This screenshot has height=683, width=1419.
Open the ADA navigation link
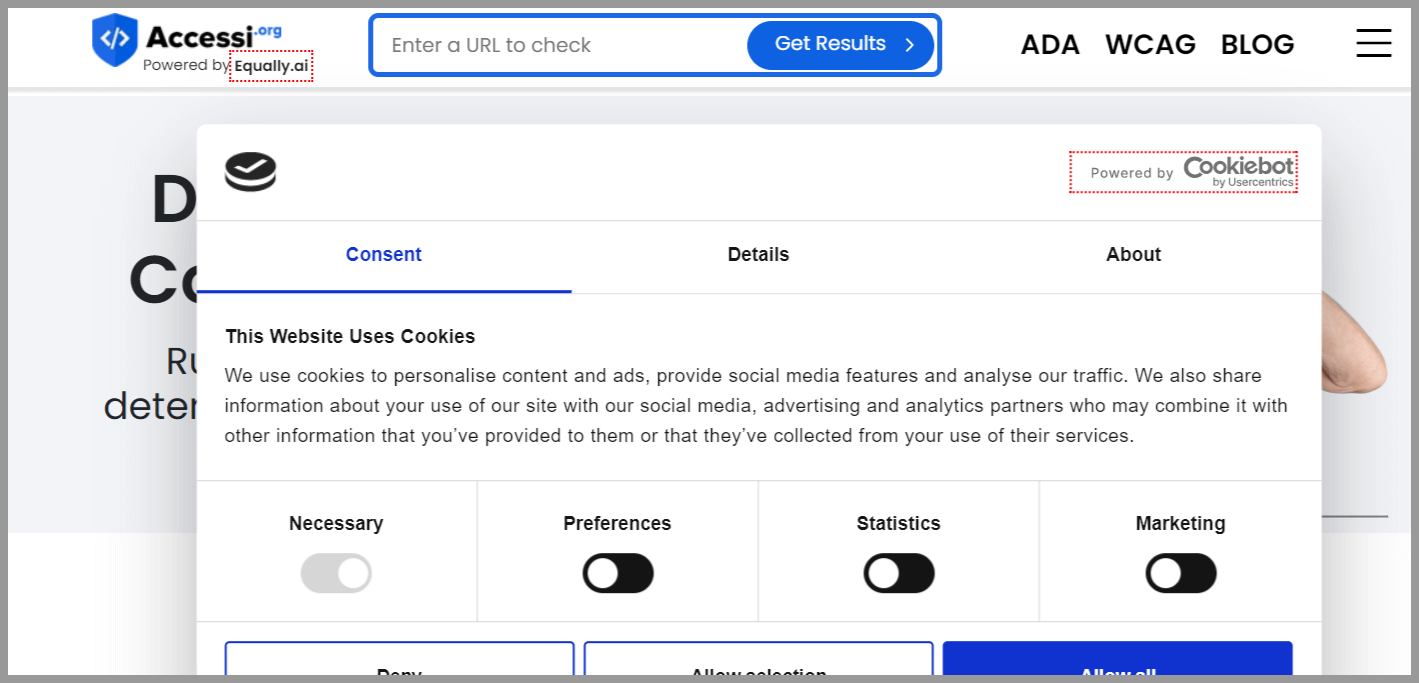pos(1050,45)
